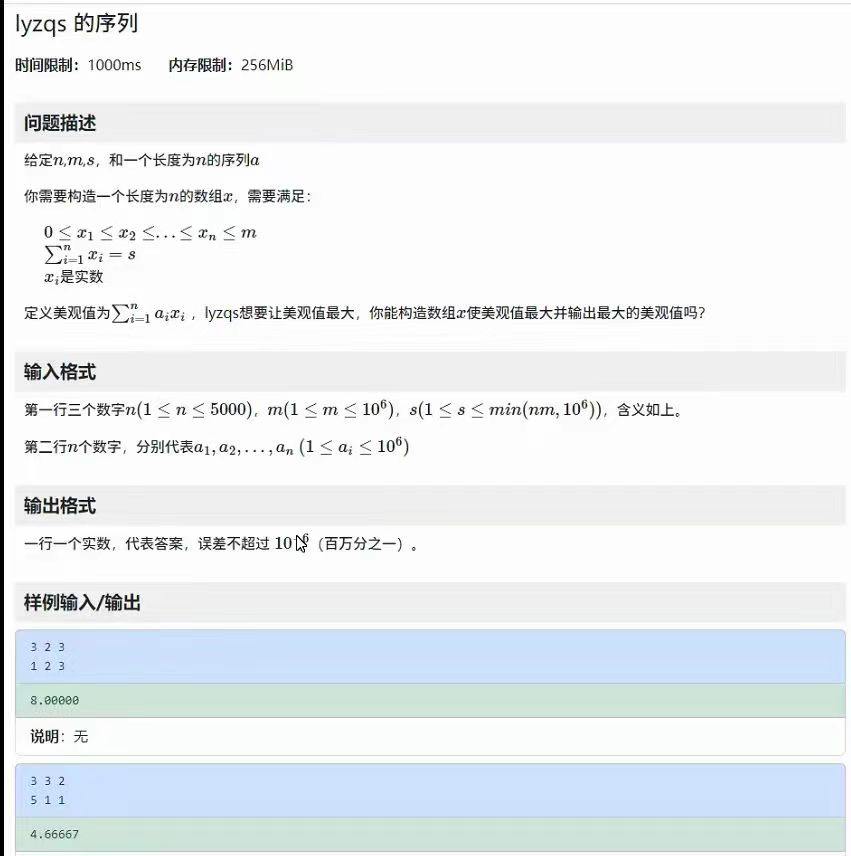Screen dimensions: 851x856
Task: Click the output format line mentioning 百万分之一
Action: point(221,543)
